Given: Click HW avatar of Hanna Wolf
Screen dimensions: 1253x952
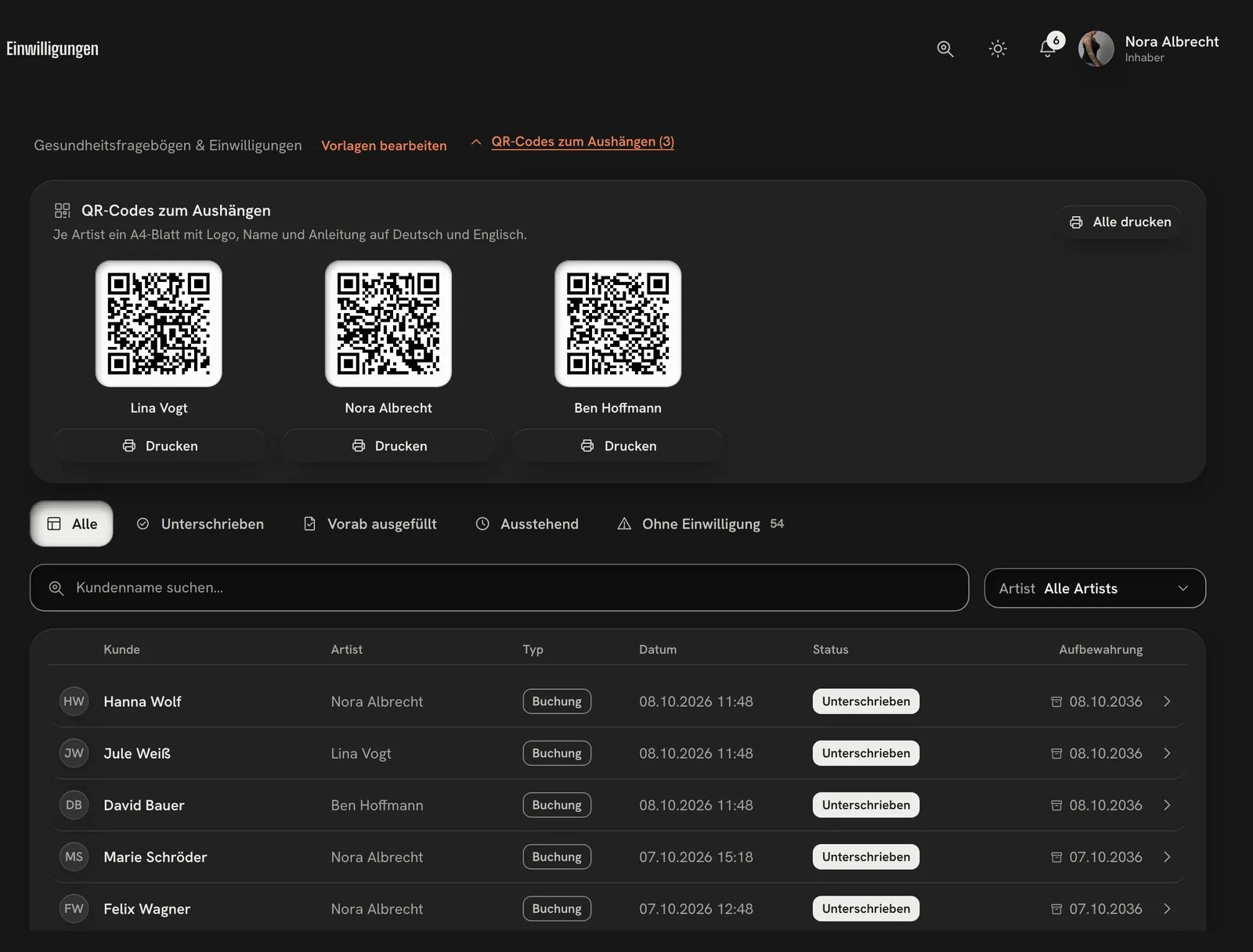Looking at the screenshot, I should tap(74, 701).
